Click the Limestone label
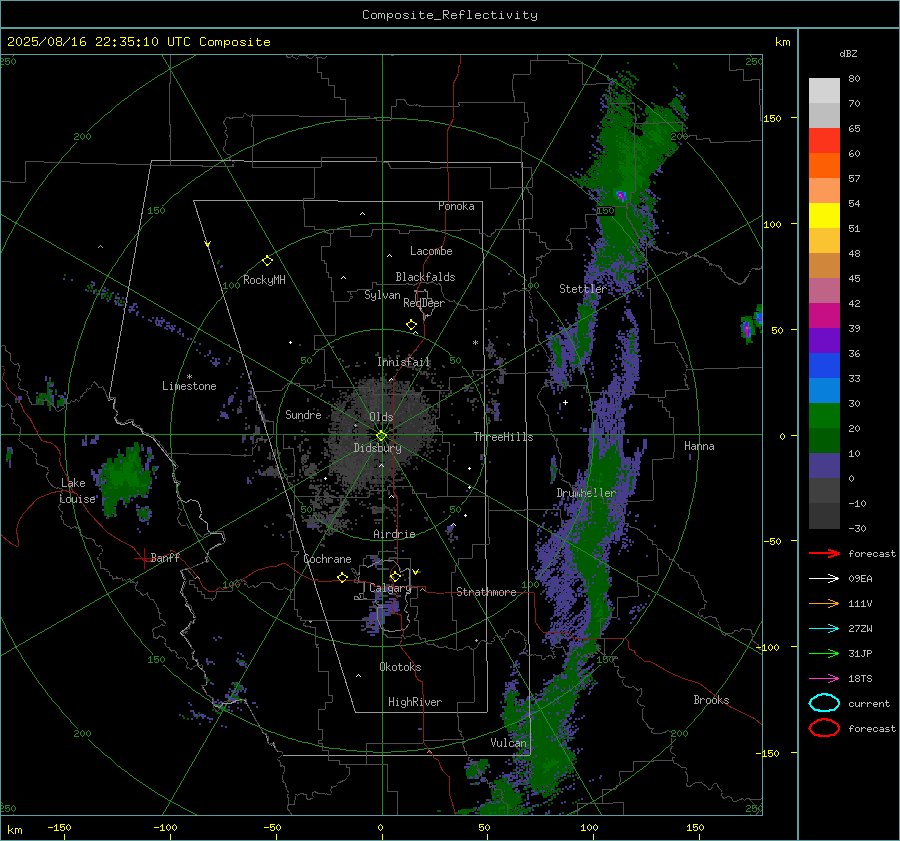This screenshot has width=900, height=841. pos(189,386)
